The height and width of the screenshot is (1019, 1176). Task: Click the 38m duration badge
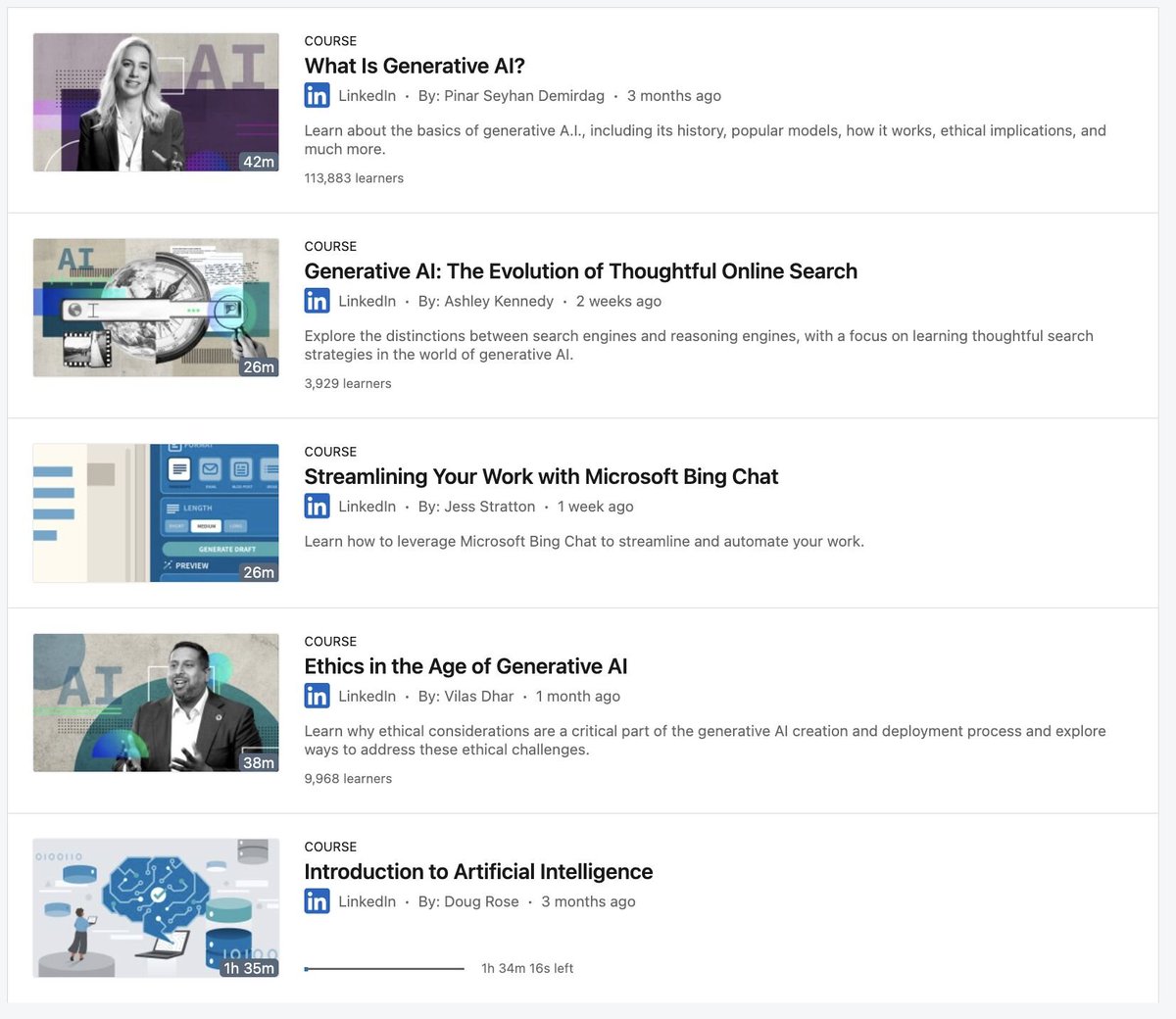point(259,762)
